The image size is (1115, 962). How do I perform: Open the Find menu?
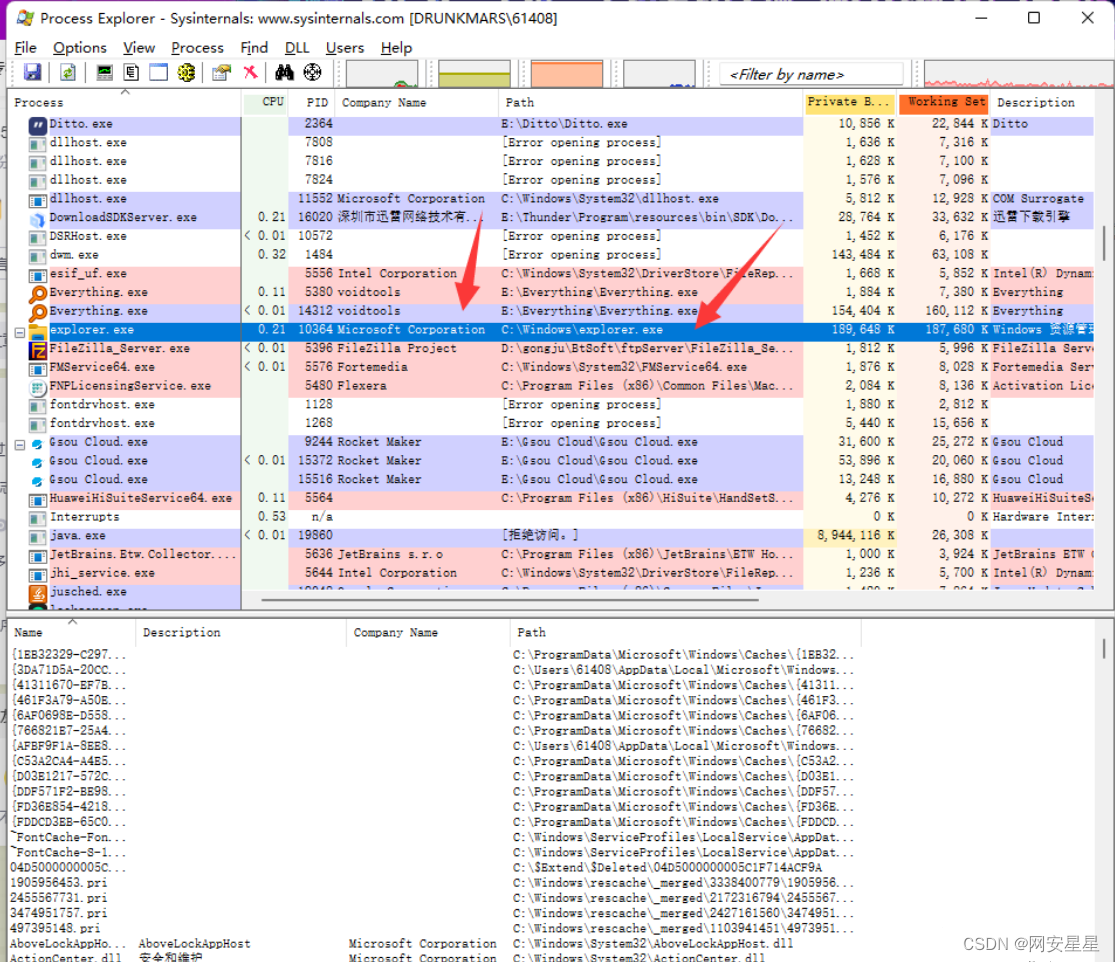coord(254,48)
